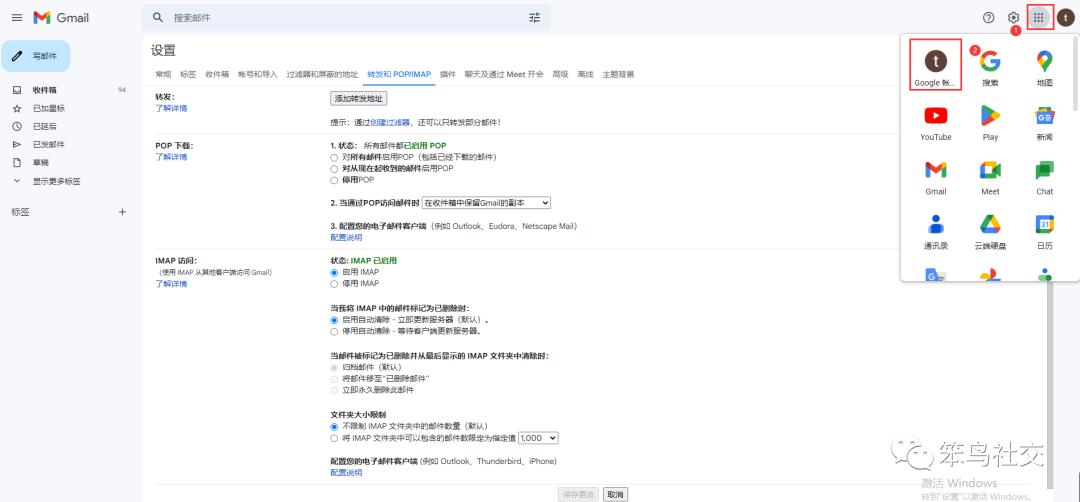The height and width of the screenshot is (502, 1080).
Task: Open Google Maps from the apps panel
Action: tap(1044, 67)
